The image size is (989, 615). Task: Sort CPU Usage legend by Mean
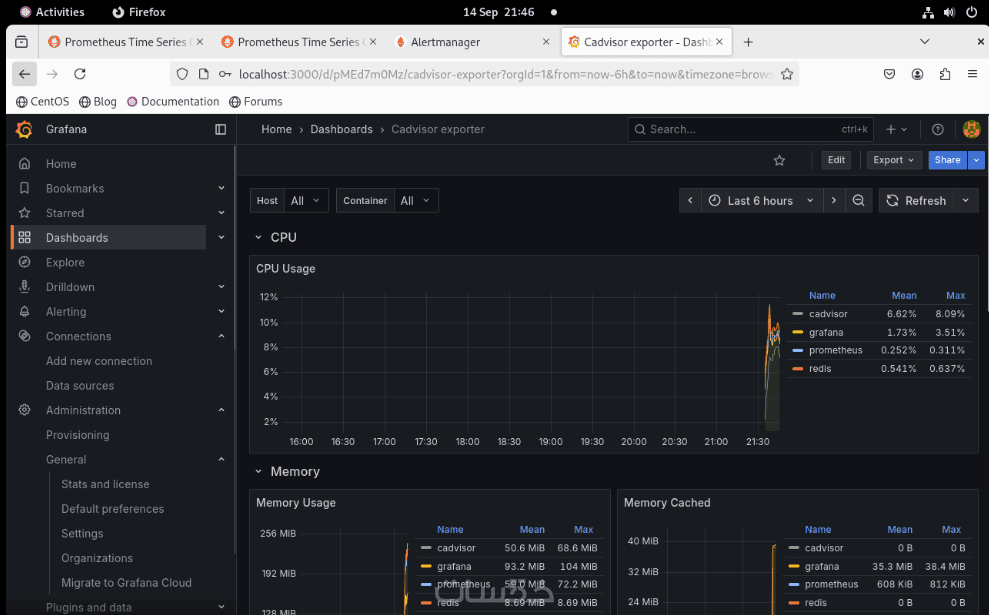(x=904, y=295)
